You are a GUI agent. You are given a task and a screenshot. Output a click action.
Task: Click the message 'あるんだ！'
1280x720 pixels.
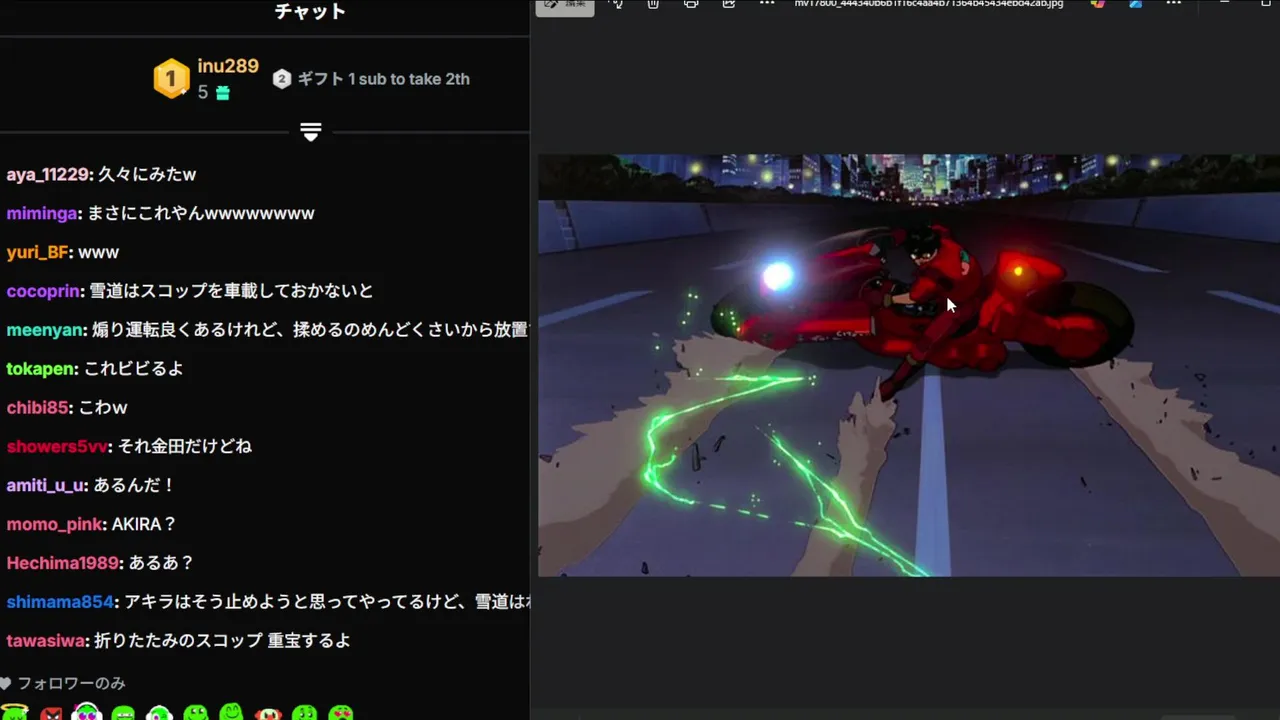click(135, 485)
